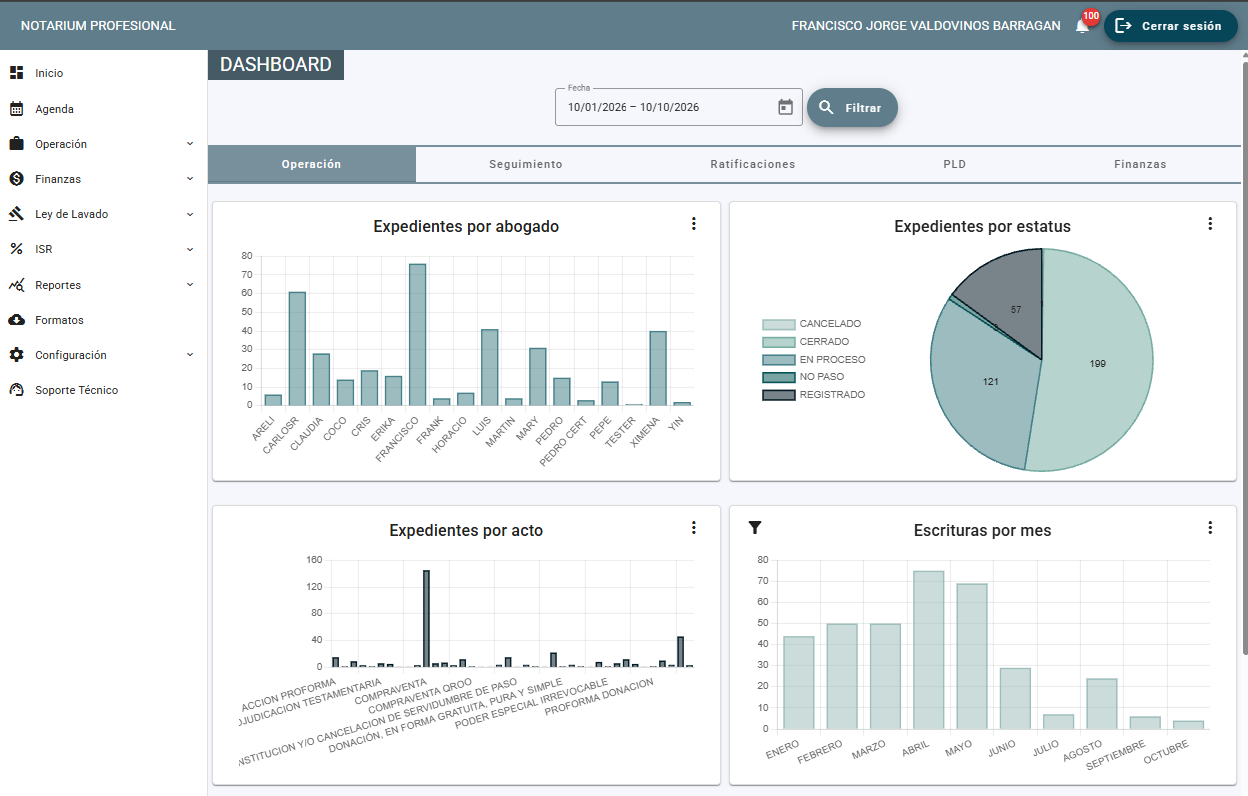
Task: Click the Configuración gear icon
Action: click(x=16, y=355)
